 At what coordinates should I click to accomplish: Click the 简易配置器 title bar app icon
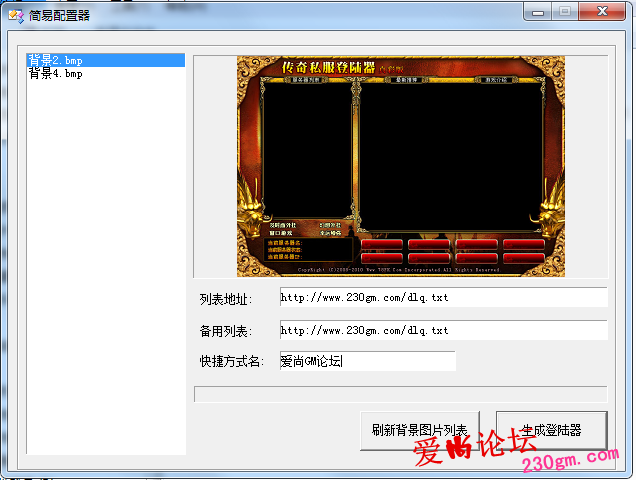16,16
